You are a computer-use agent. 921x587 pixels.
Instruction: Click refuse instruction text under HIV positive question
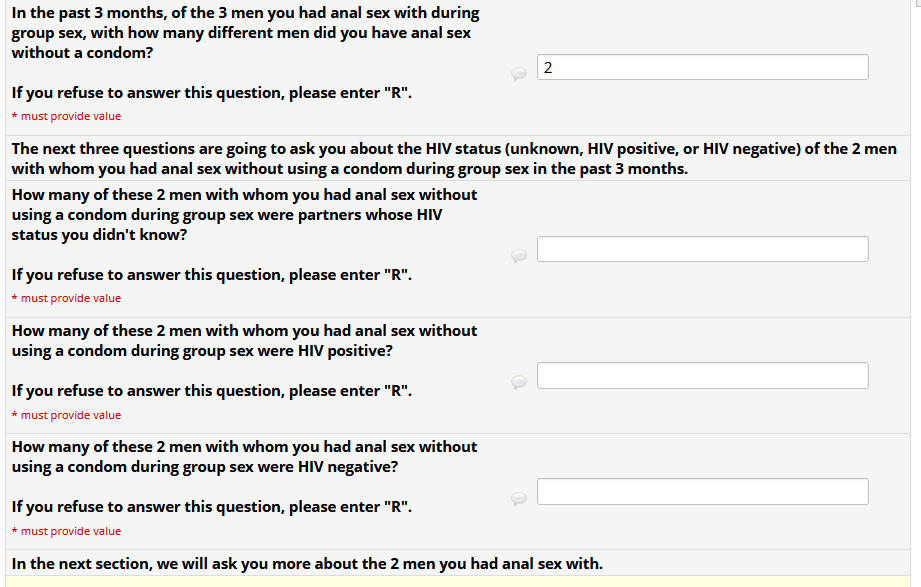(211, 391)
